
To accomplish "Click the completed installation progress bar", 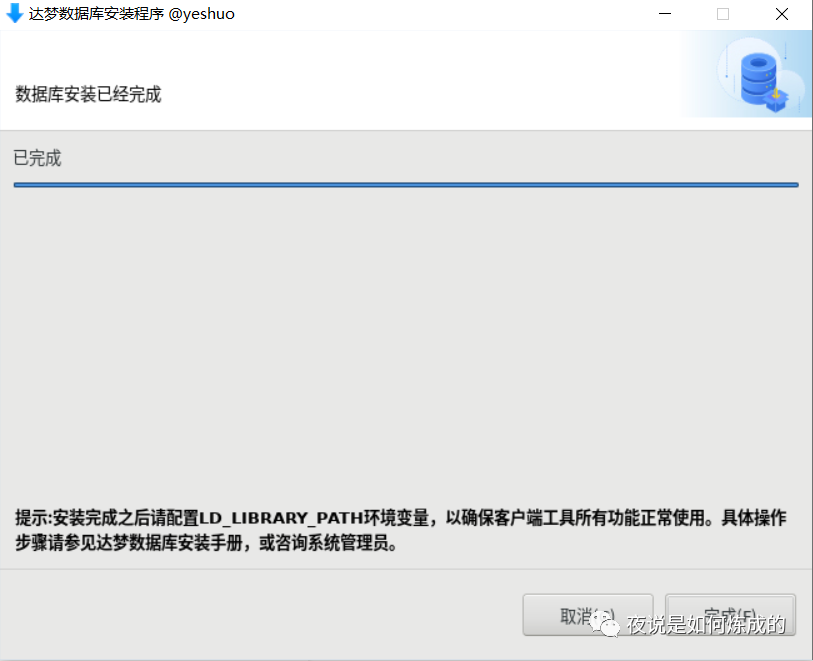I will [406, 185].
